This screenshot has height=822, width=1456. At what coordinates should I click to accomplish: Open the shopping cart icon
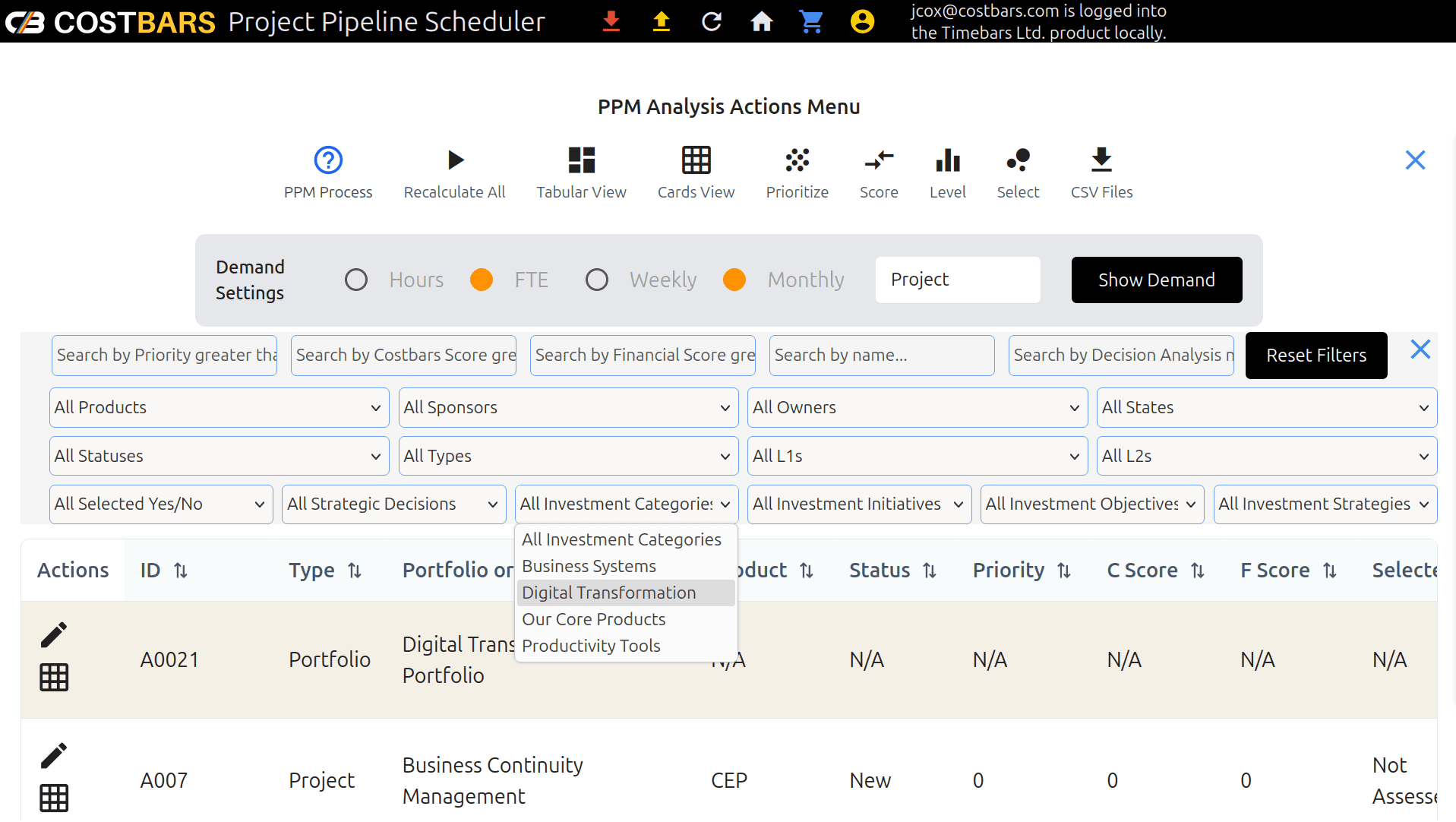click(811, 21)
